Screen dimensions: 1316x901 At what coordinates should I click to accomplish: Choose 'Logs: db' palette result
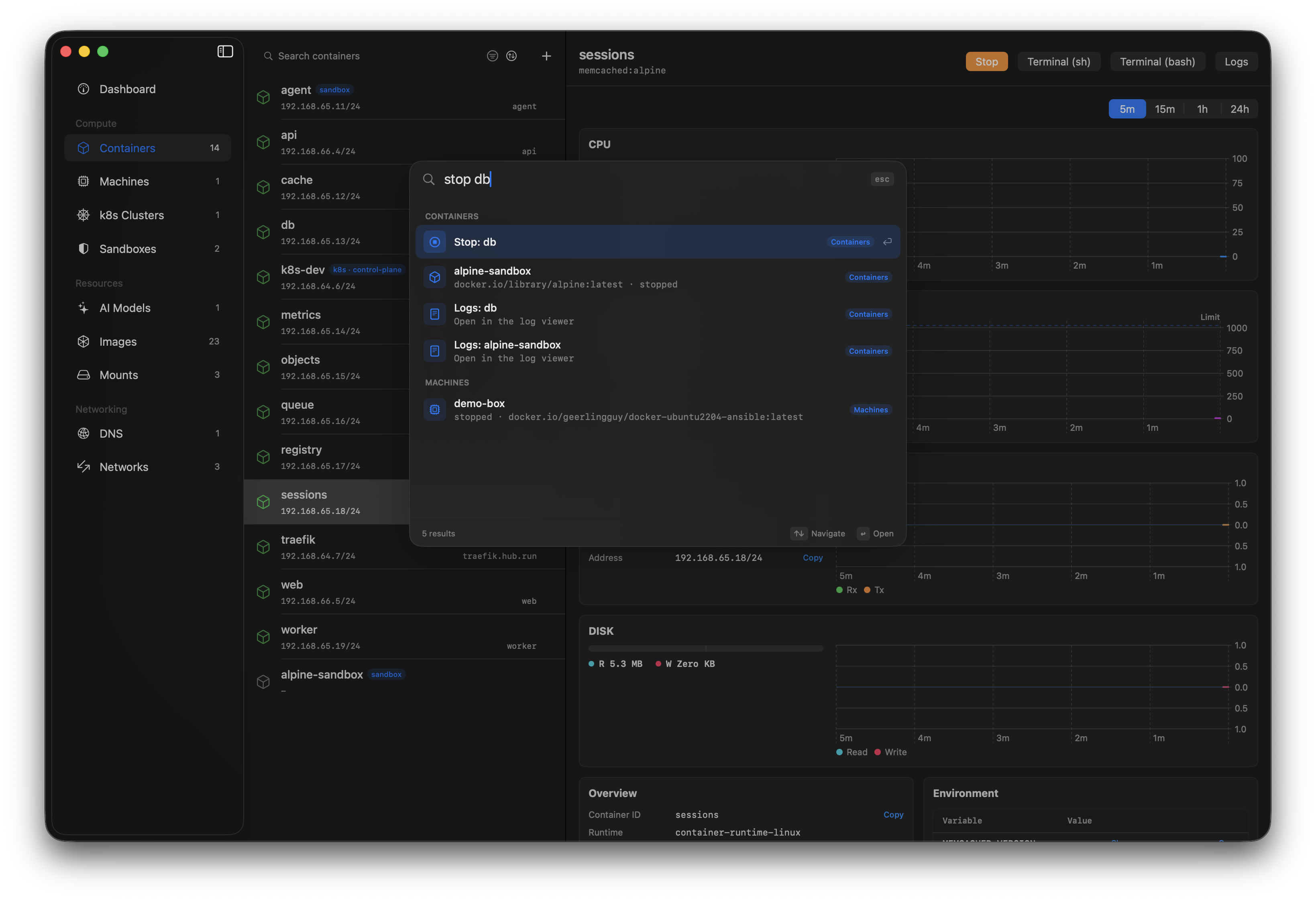click(x=658, y=314)
